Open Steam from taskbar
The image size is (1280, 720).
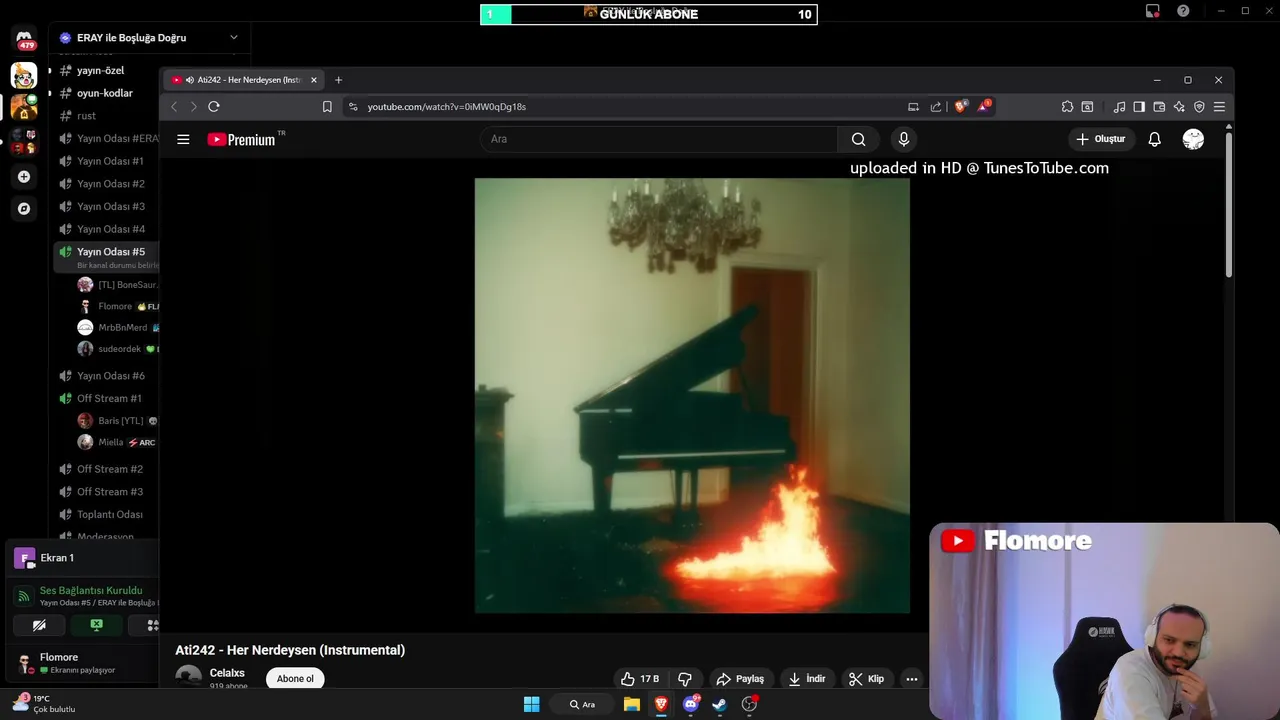(x=719, y=704)
